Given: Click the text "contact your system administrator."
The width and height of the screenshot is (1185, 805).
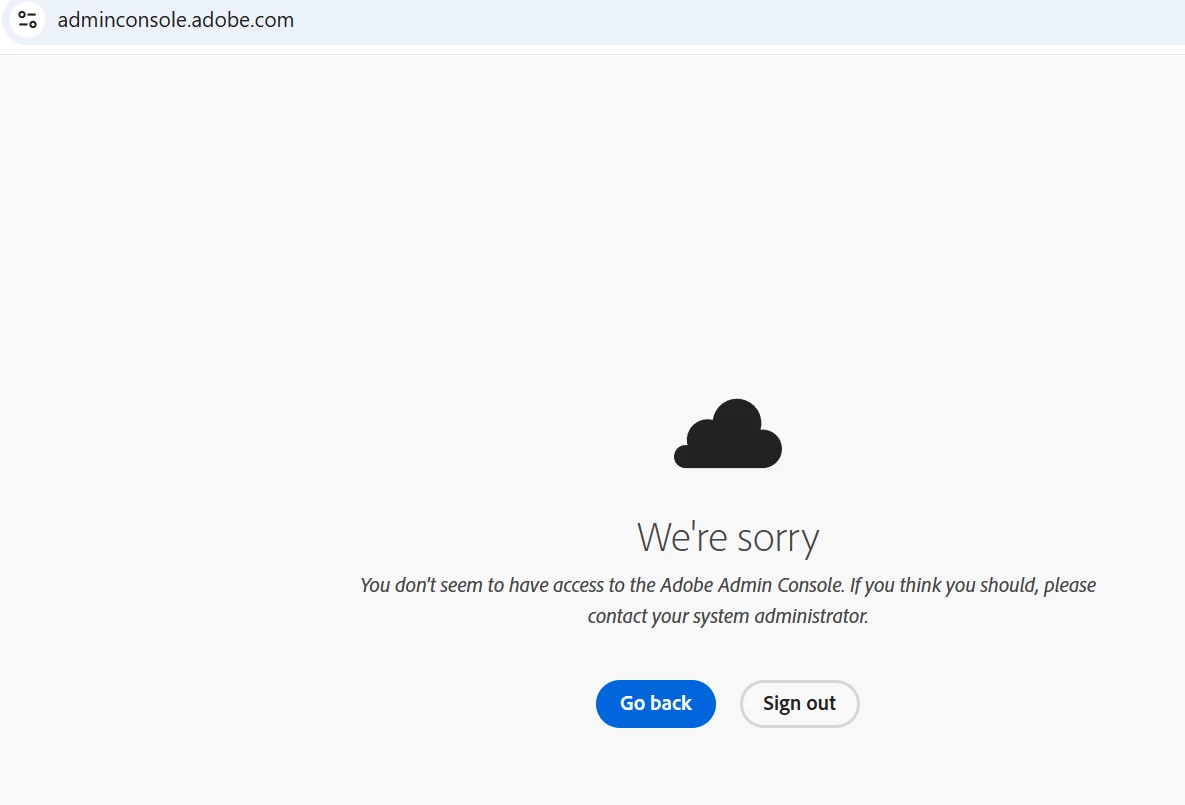Looking at the screenshot, I should (728, 616).
